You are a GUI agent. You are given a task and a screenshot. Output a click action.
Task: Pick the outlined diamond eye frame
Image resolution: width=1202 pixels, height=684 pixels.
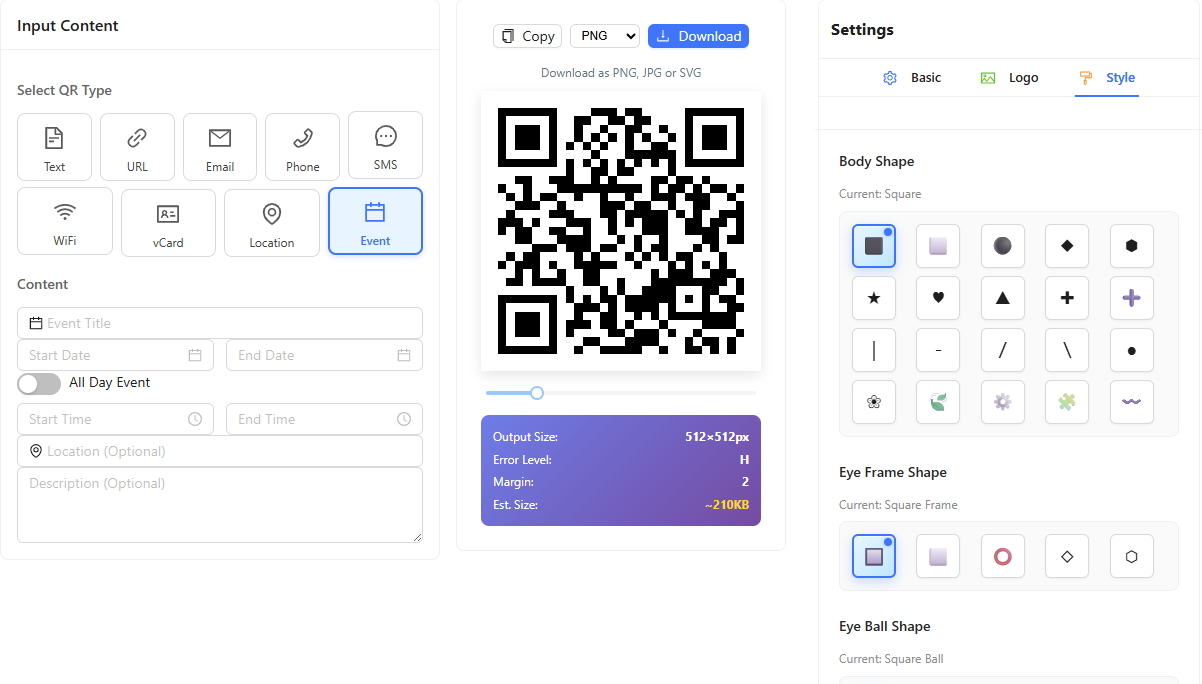(x=1067, y=556)
